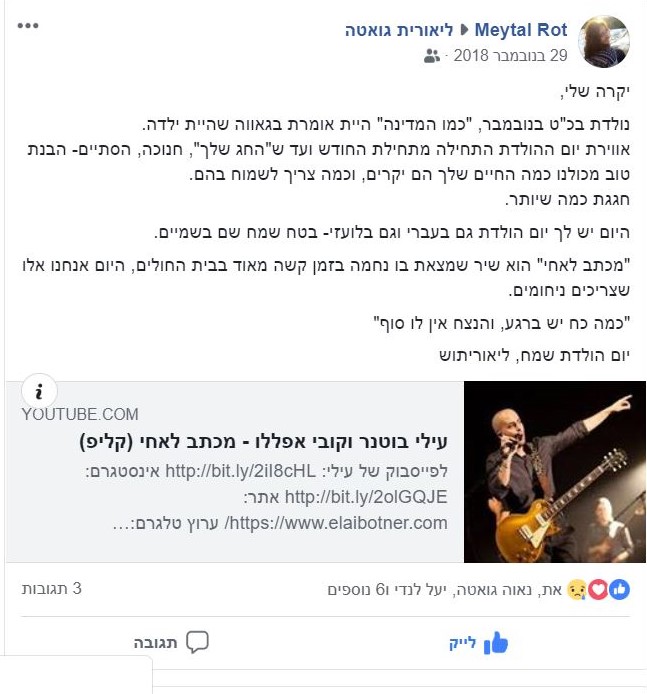Open video title מכתב לאחי link
This screenshot has height=694, width=647.
[x=263, y=442]
